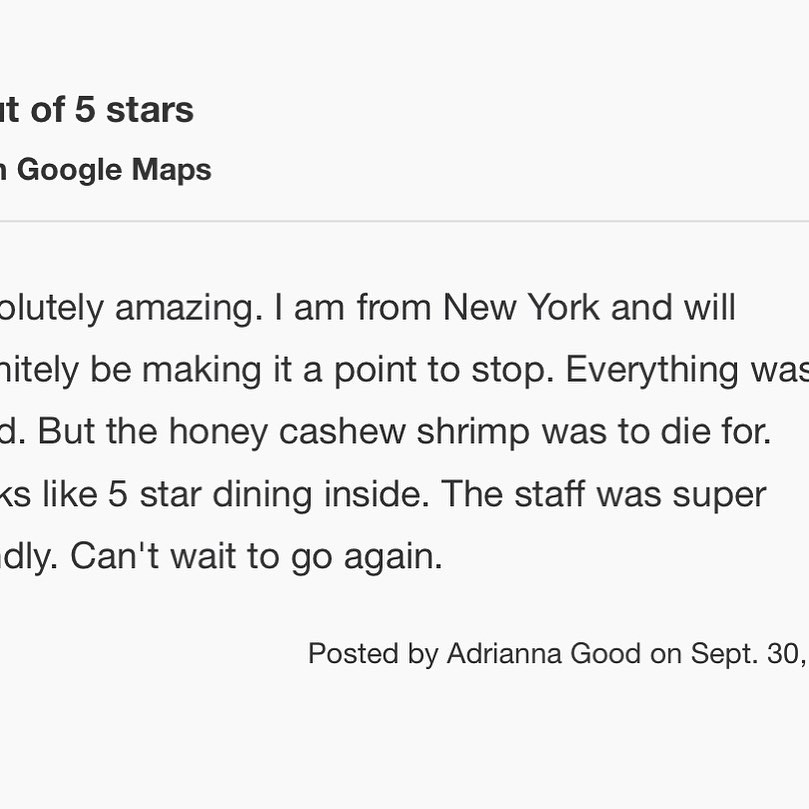Click the word "amazing" in first line
809x809 pixels.
click(x=192, y=308)
